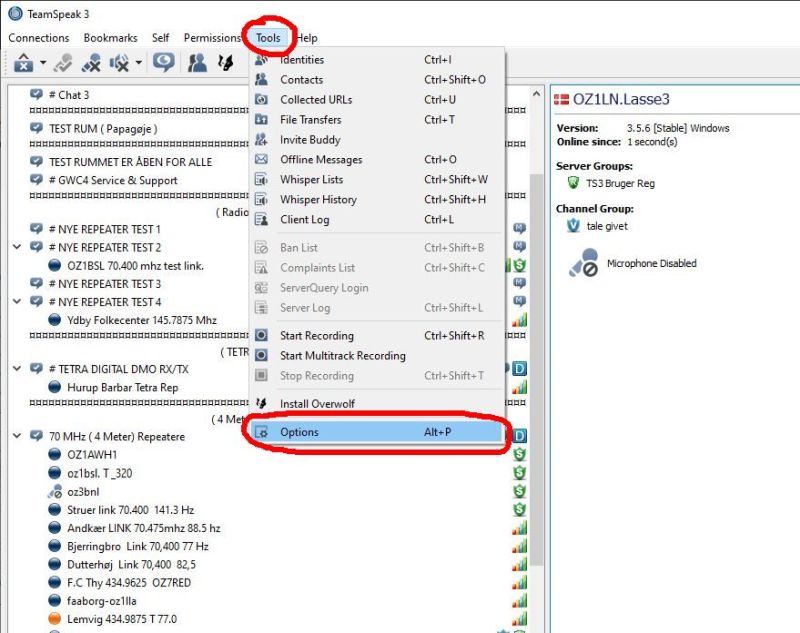Select user Lemvig 434.9875 T 77.0

[122, 619]
